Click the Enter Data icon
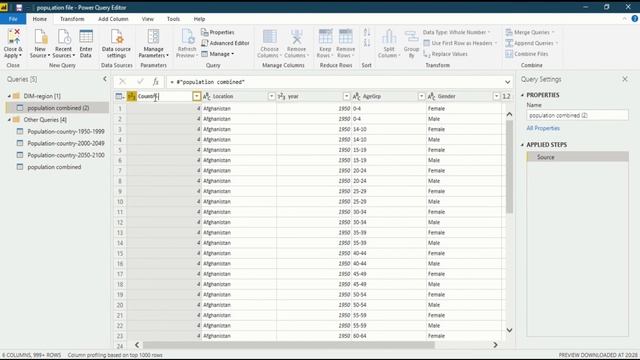Image resolution: width=640 pixels, height=360 pixels. coord(86,37)
